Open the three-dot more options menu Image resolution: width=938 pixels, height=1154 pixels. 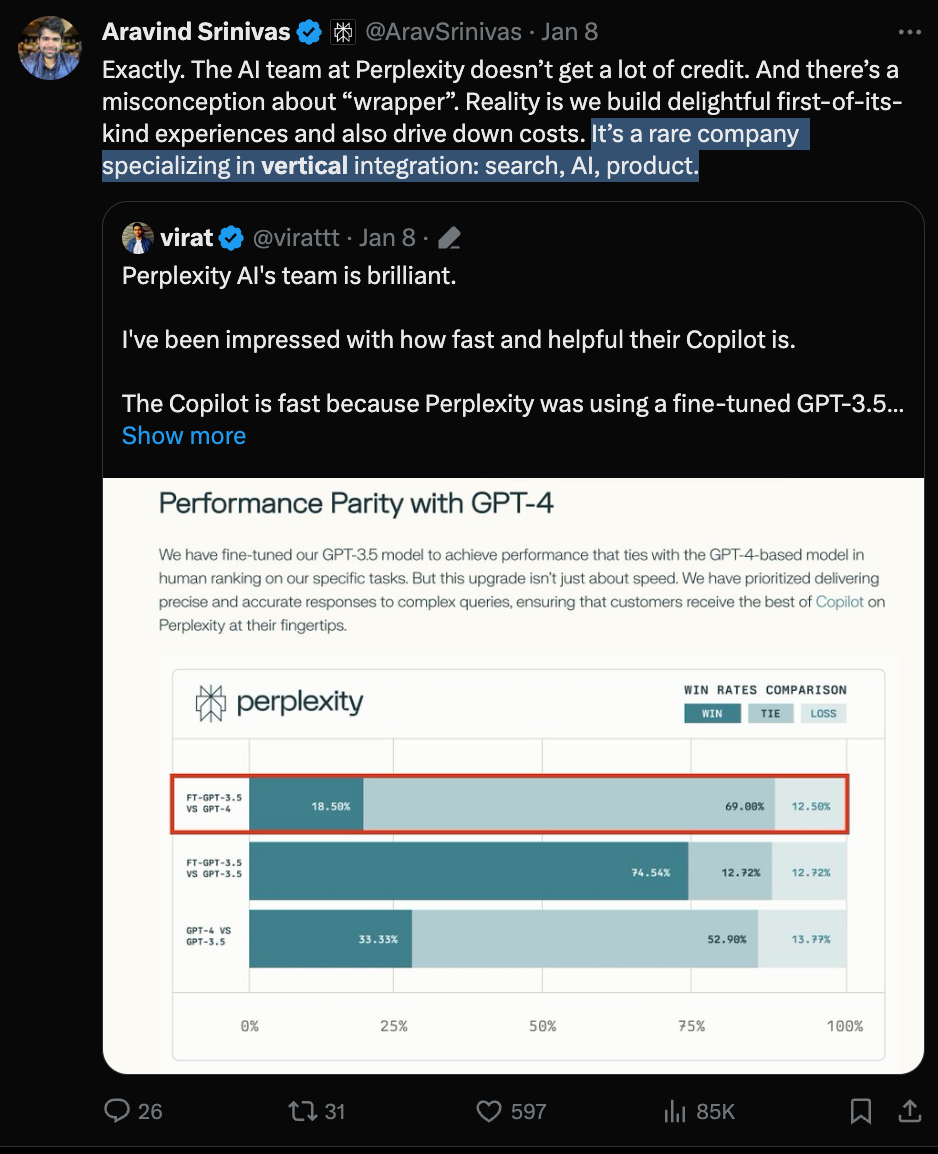click(909, 32)
